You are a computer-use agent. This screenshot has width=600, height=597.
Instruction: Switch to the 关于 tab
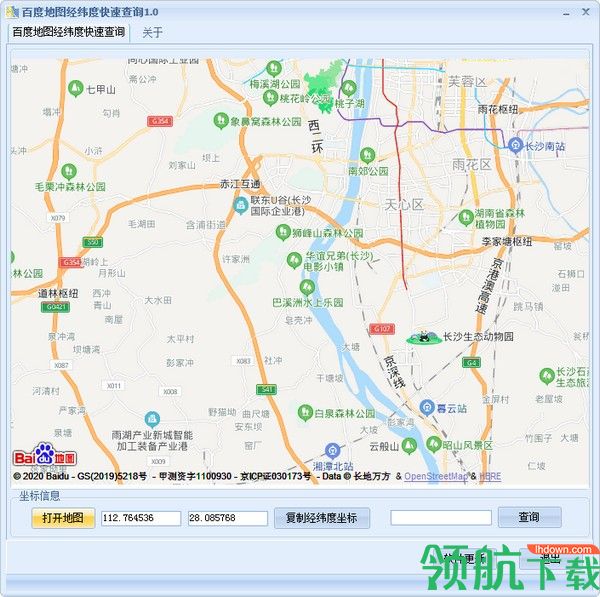[152, 33]
